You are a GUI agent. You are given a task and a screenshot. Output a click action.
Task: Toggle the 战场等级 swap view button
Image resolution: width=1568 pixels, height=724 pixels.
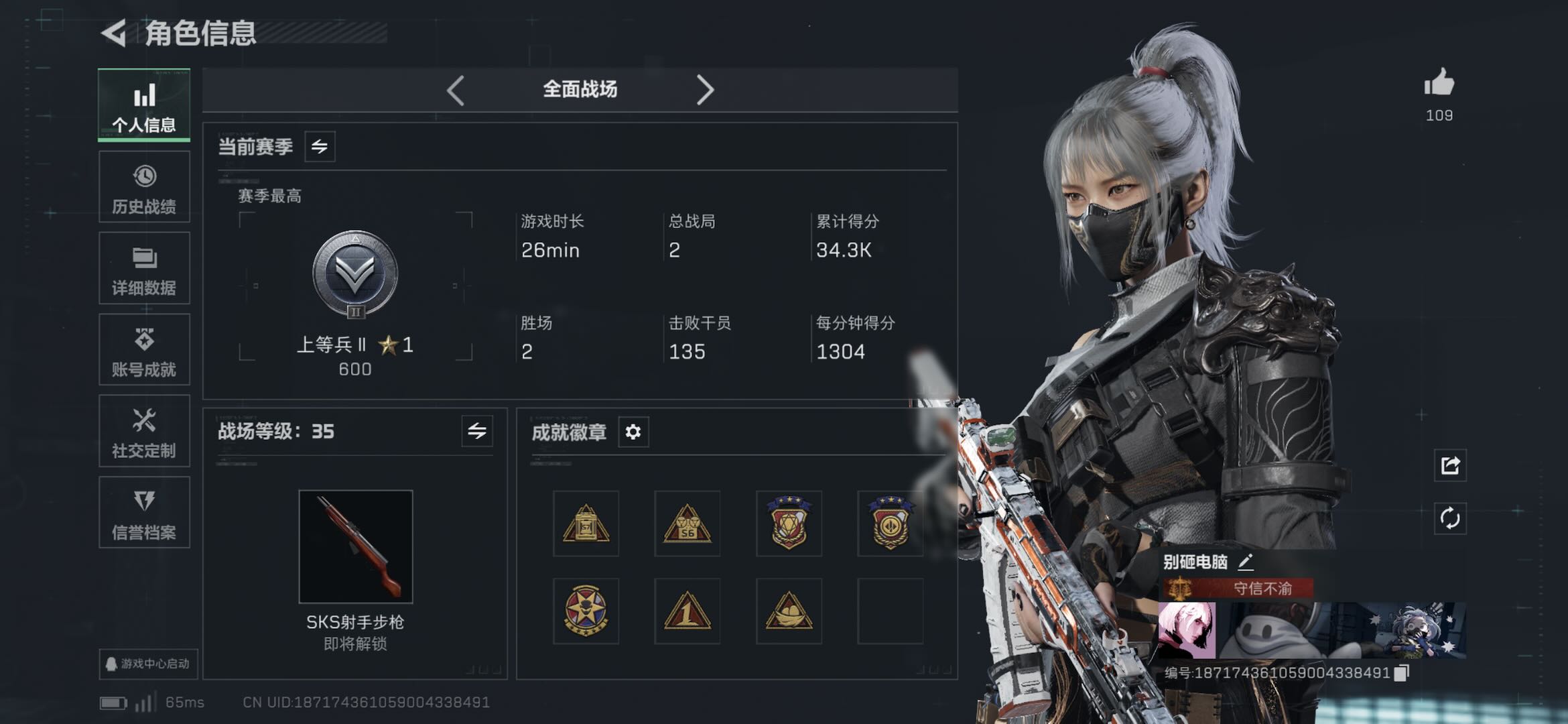477,431
